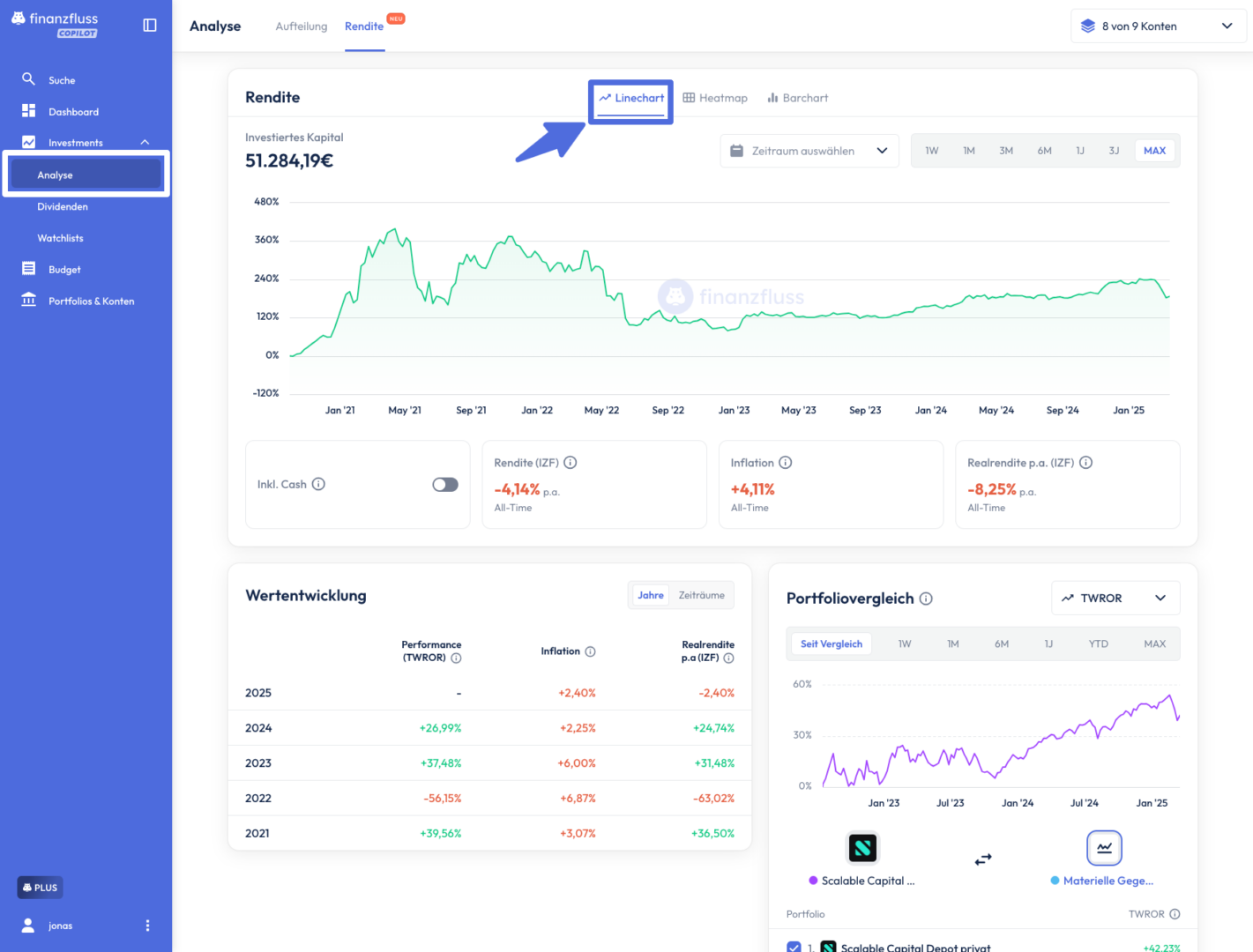This screenshot has width=1253, height=952.
Task: Click the blue Materielle Gege... legend dot
Action: (x=1055, y=881)
